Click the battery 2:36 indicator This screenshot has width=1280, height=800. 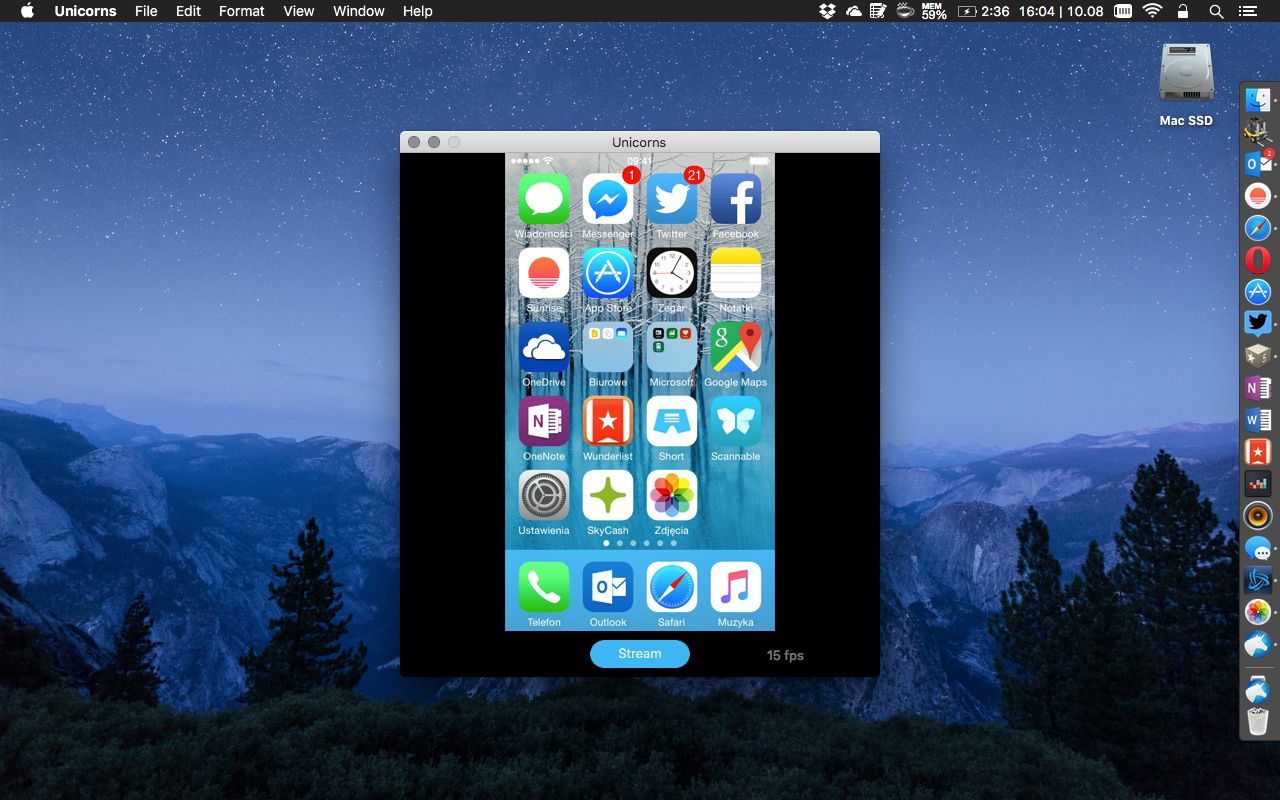click(x=984, y=11)
